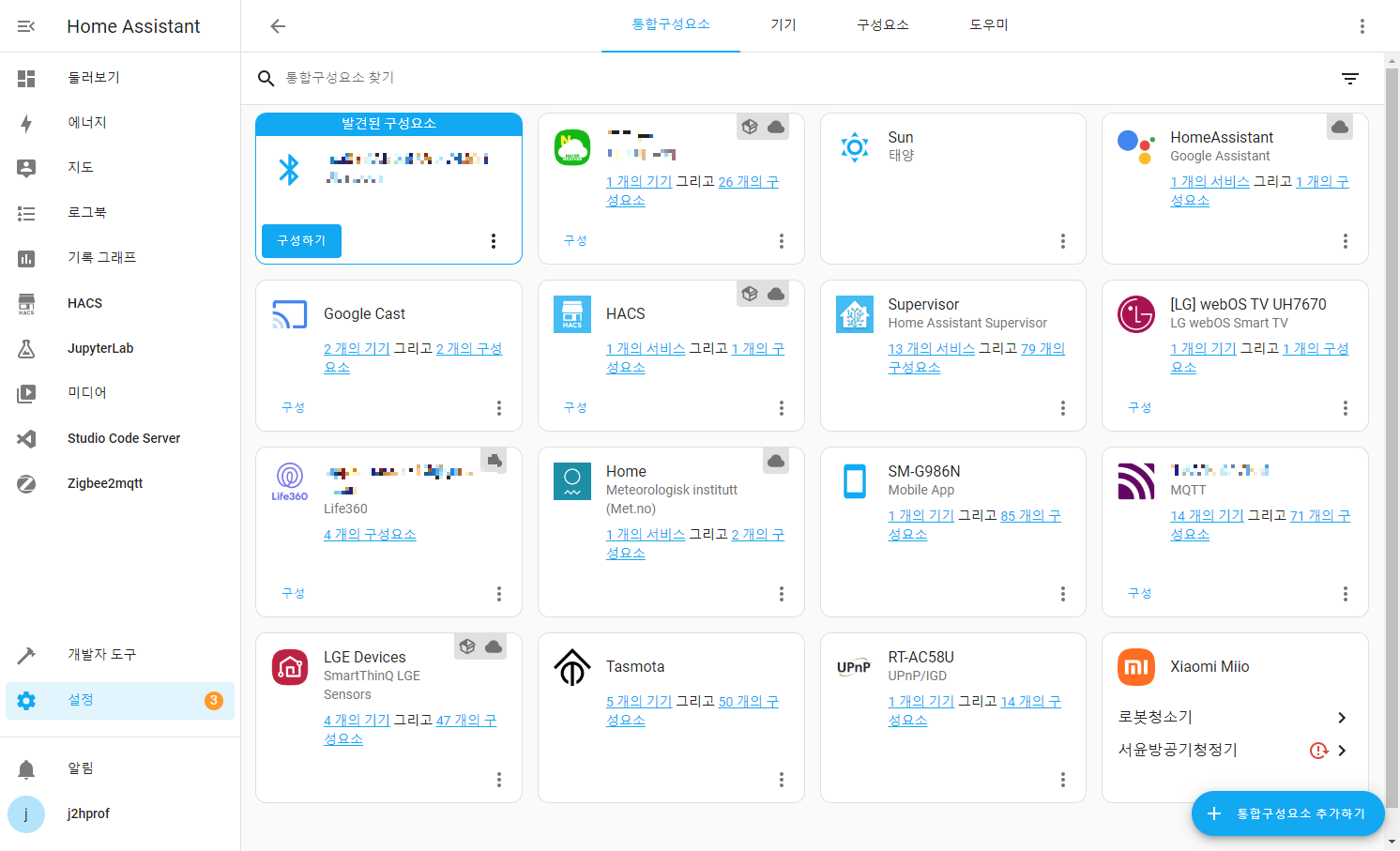Open the 미디어 media browser
The image size is (1400, 851).
(x=120, y=393)
